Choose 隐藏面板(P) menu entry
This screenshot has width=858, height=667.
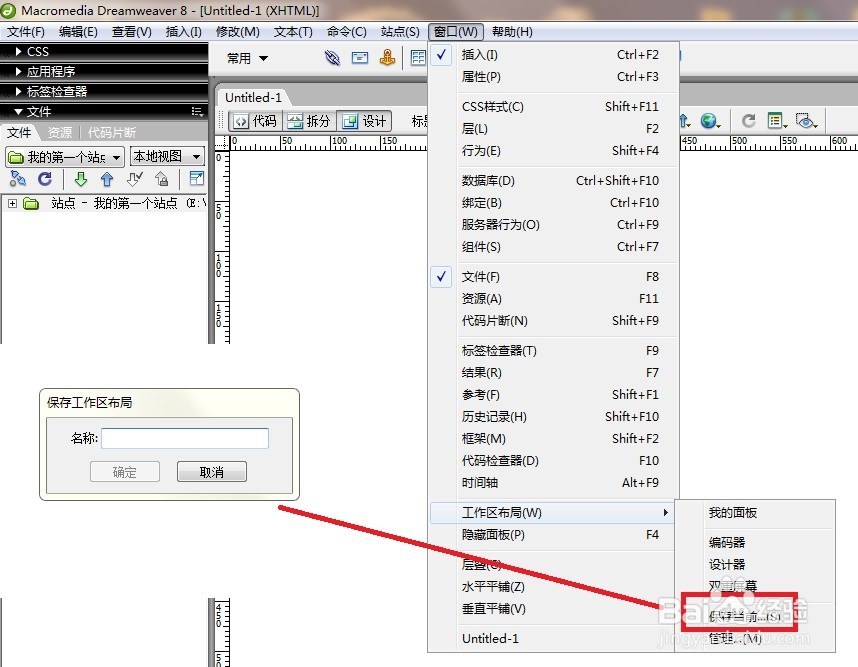pyautogui.click(x=552, y=535)
